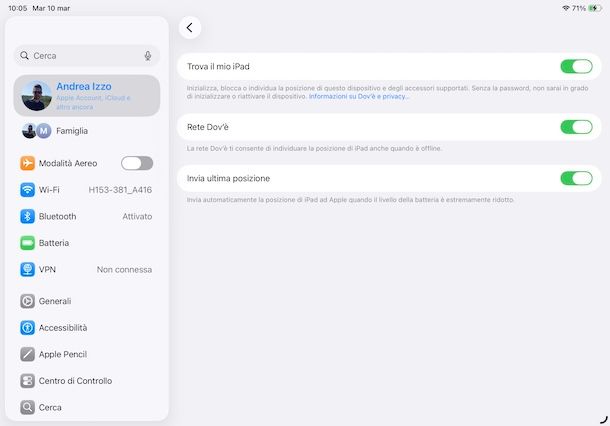
Task: Tap the VPN globe icon
Action: tap(28, 269)
